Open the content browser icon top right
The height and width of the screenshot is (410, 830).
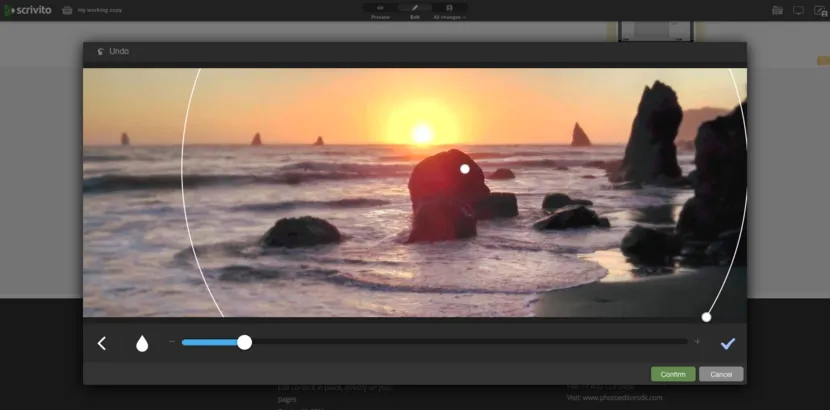[777, 10]
